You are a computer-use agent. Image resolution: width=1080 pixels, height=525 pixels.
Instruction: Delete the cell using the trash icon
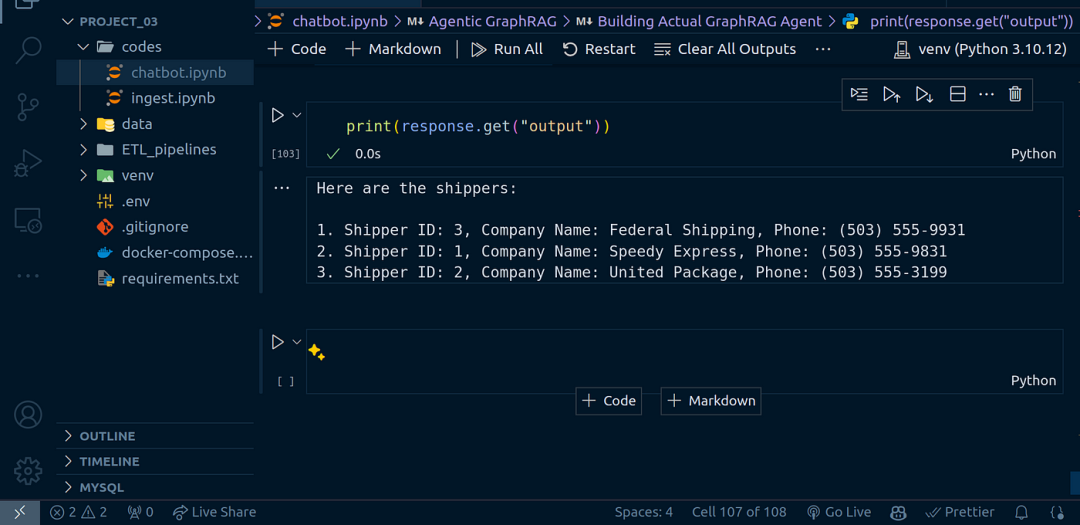1015,94
